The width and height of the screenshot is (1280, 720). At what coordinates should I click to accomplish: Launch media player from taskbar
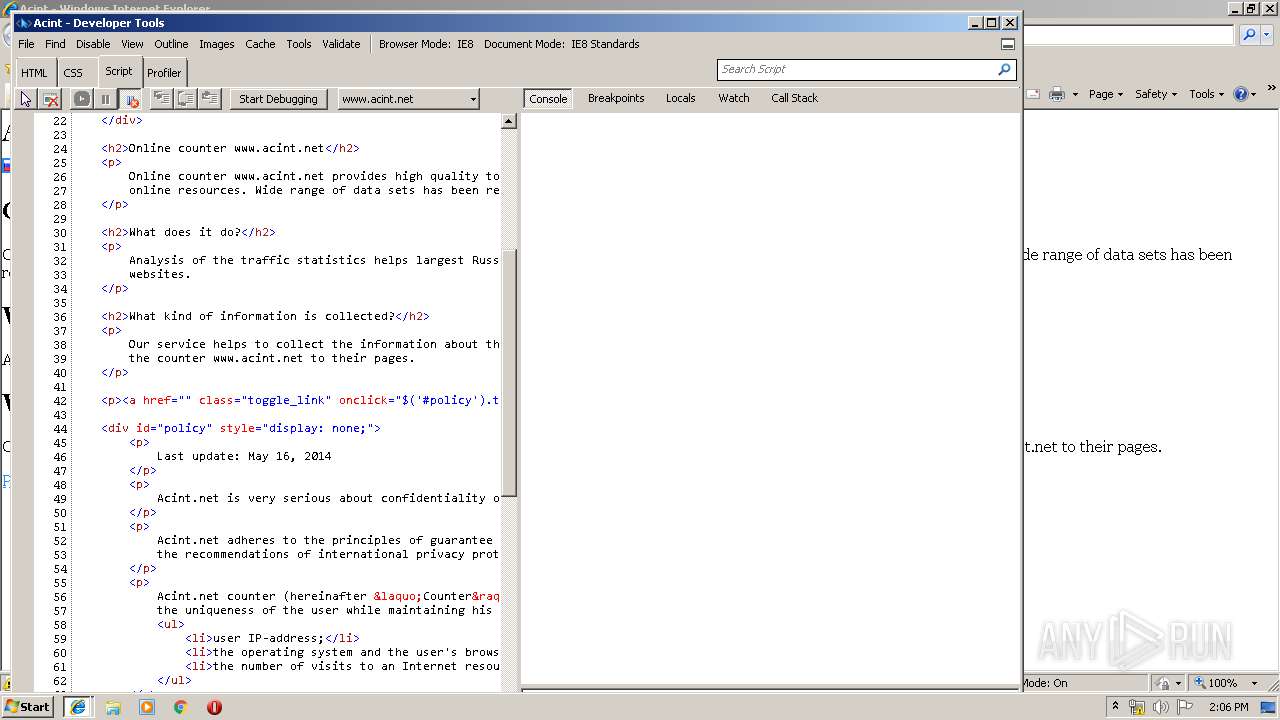147,707
